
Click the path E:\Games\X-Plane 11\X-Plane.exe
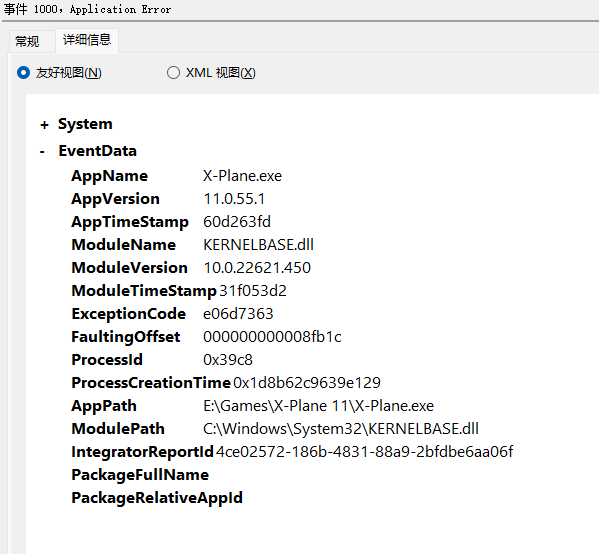tap(319, 406)
